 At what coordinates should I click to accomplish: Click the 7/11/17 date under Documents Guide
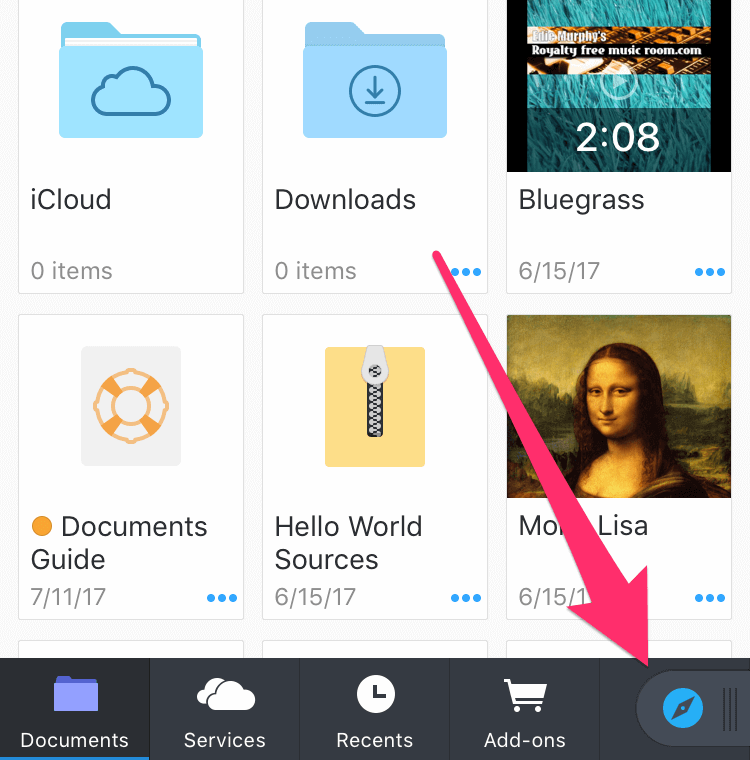click(x=68, y=597)
